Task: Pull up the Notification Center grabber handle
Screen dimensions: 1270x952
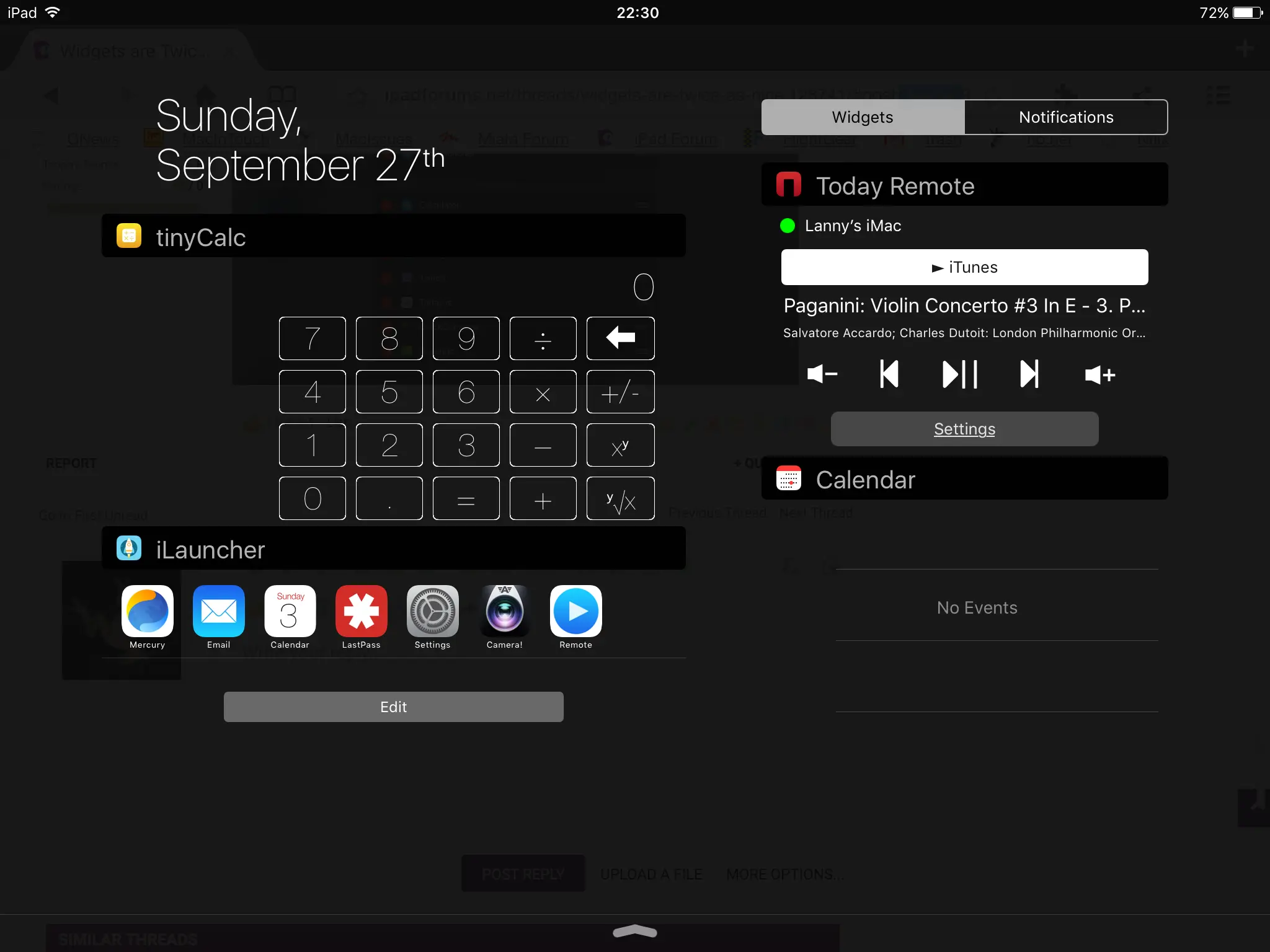Action: click(x=634, y=932)
